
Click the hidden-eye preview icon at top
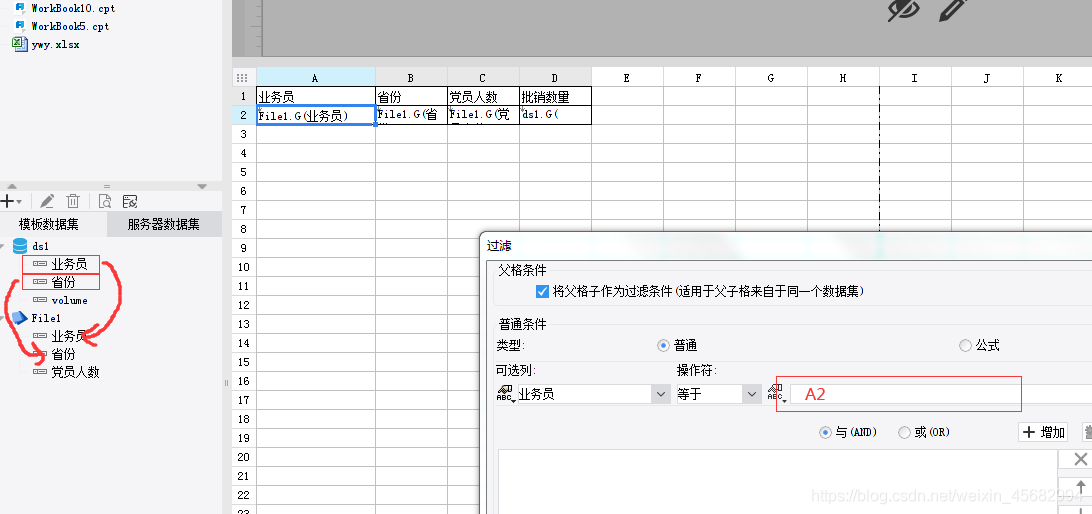coord(903,10)
